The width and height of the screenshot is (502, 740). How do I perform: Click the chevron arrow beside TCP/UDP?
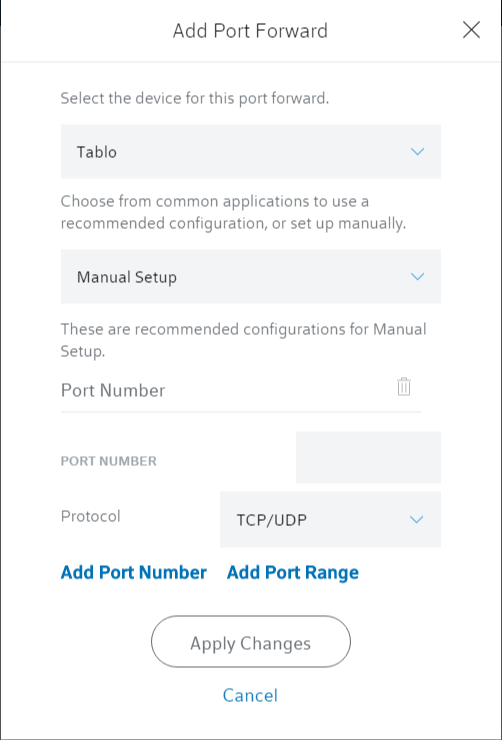[x=417, y=520]
